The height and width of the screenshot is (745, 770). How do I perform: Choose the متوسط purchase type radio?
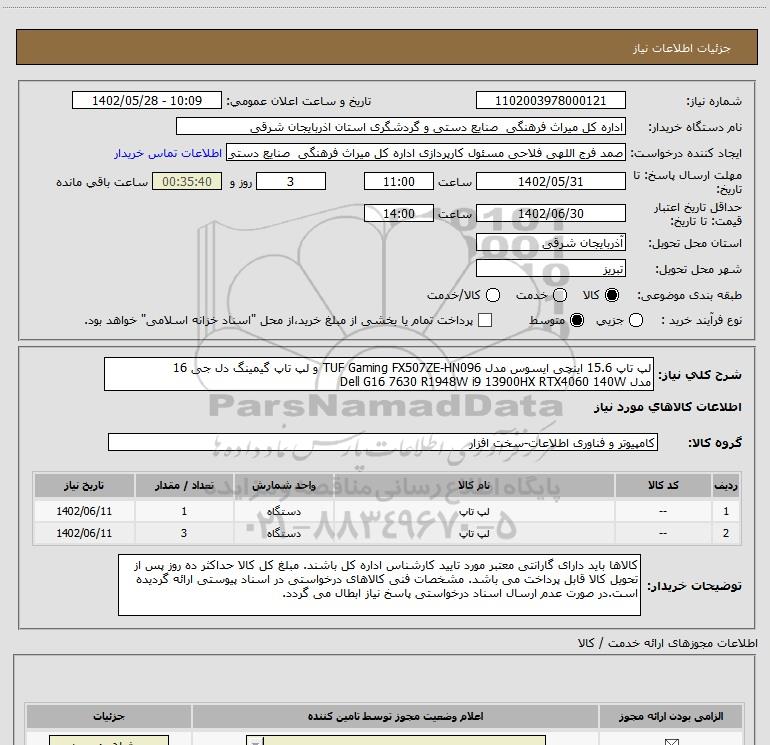point(577,320)
